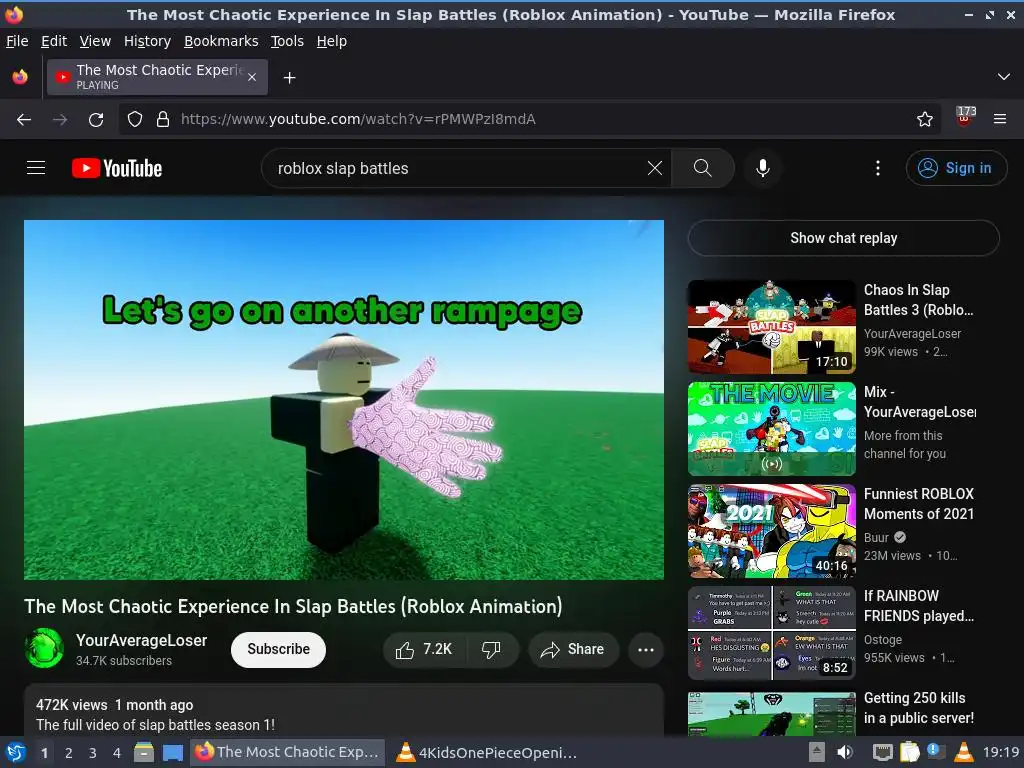Open Funniest ROBLOX Moments of 2021 thumbnail
The width and height of the screenshot is (1024, 768).
point(772,531)
